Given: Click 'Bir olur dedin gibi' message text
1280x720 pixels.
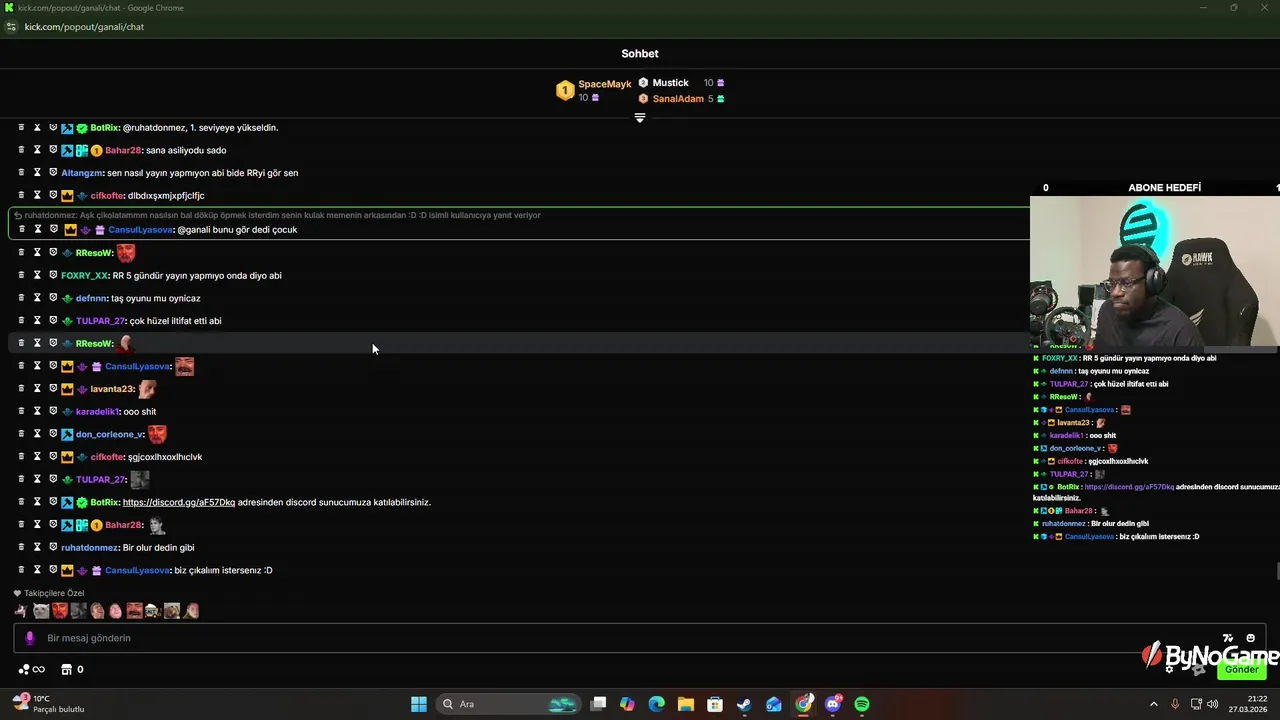Looking at the screenshot, I should pyautogui.click(x=158, y=548).
